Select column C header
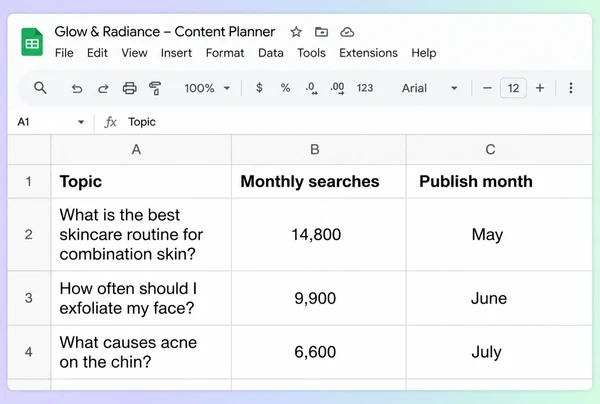The width and height of the screenshot is (600, 404). click(x=499, y=150)
